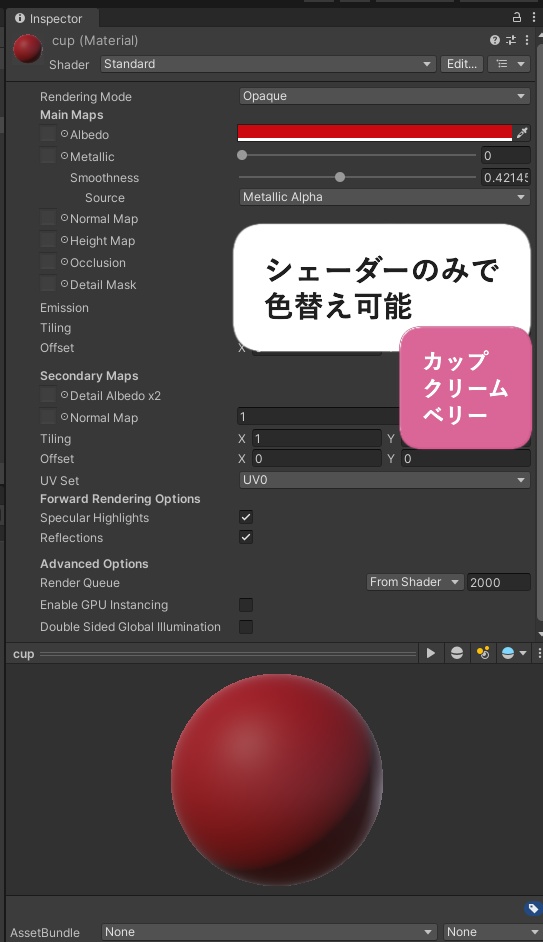This screenshot has height=942, width=543.
Task: Toggle preview lighting icon
Action: (483, 653)
